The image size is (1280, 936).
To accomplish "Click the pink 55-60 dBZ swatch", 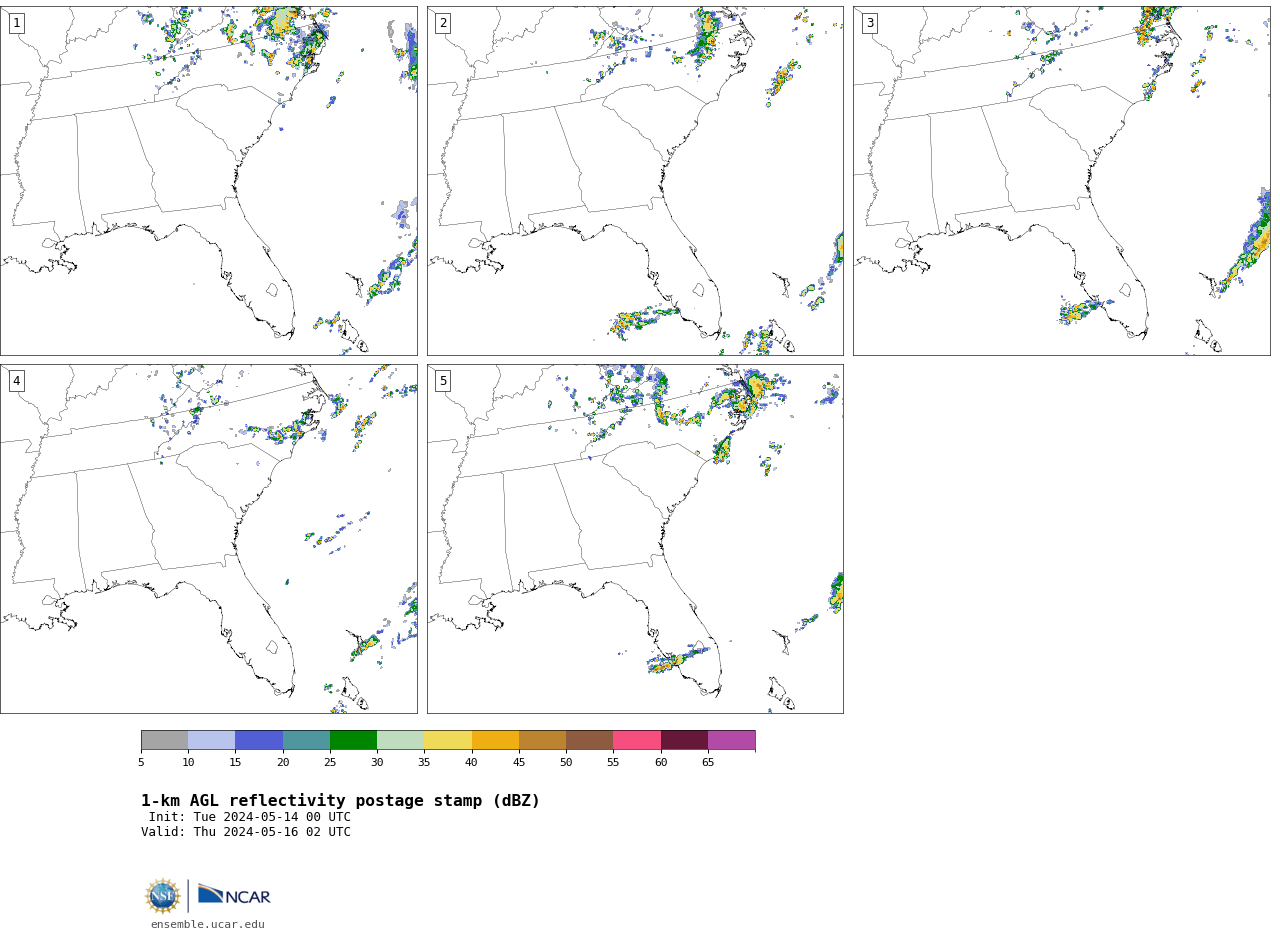I will click(637, 740).
